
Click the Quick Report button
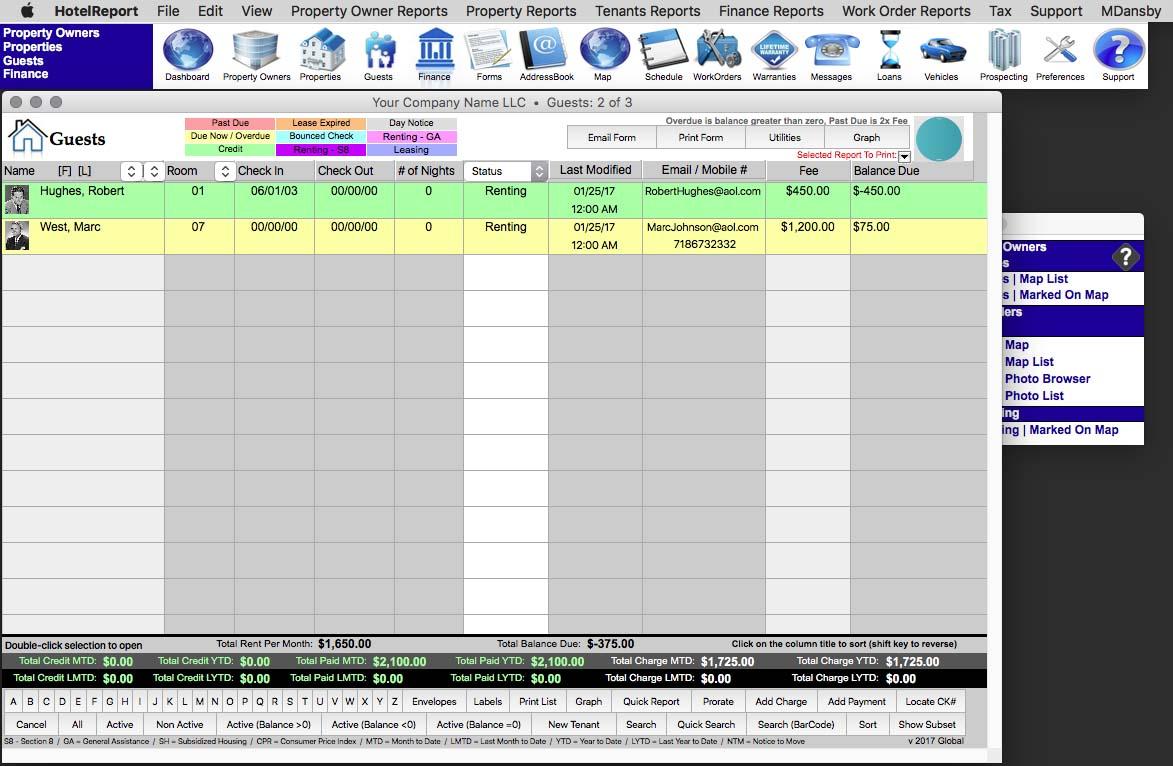point(651,702)
